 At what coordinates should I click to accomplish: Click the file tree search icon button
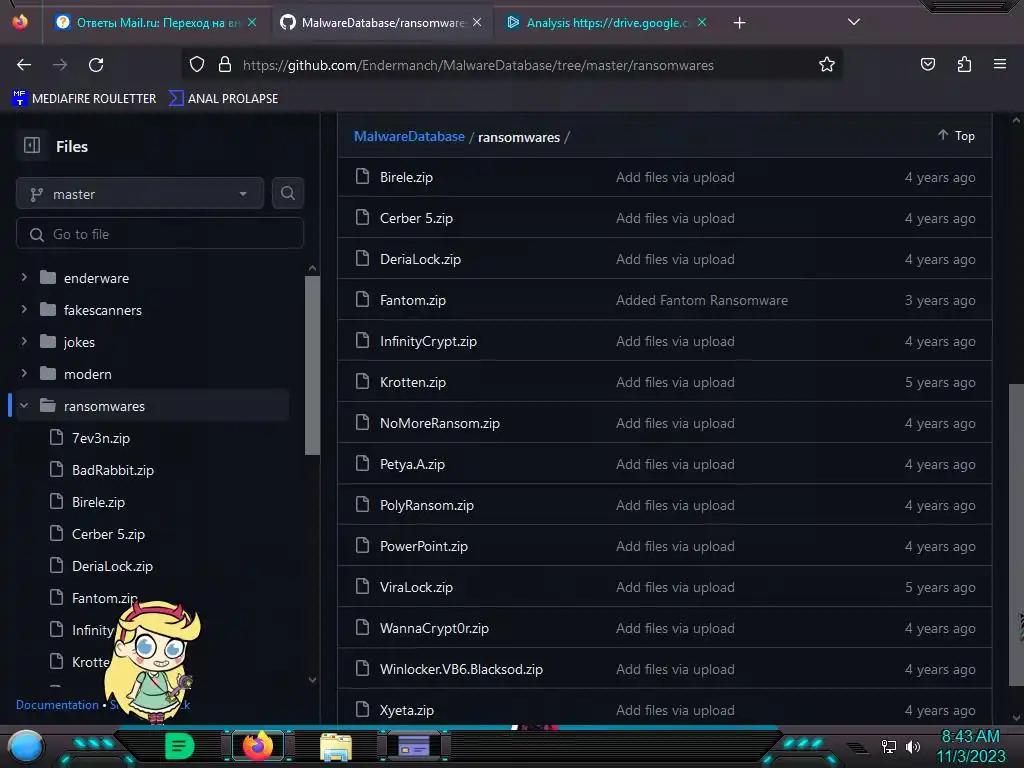point(288,193)
